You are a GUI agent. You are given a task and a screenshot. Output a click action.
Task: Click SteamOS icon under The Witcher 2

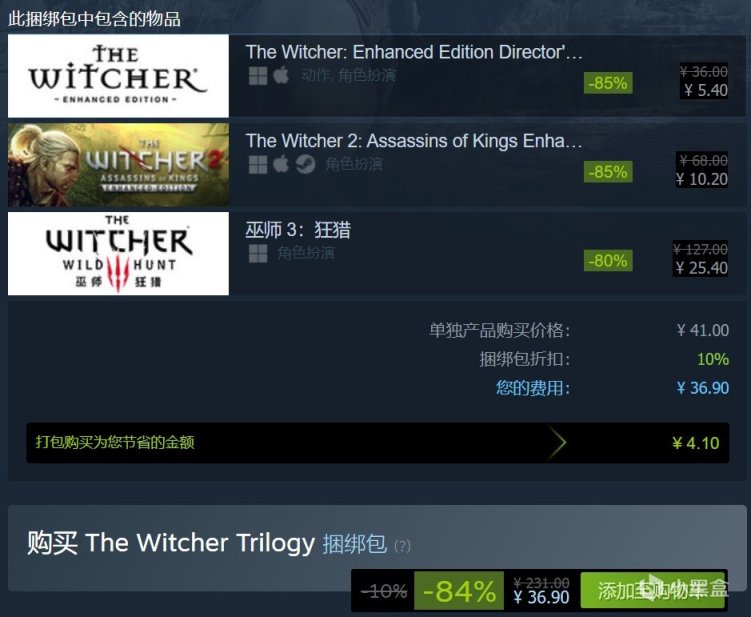306,165
